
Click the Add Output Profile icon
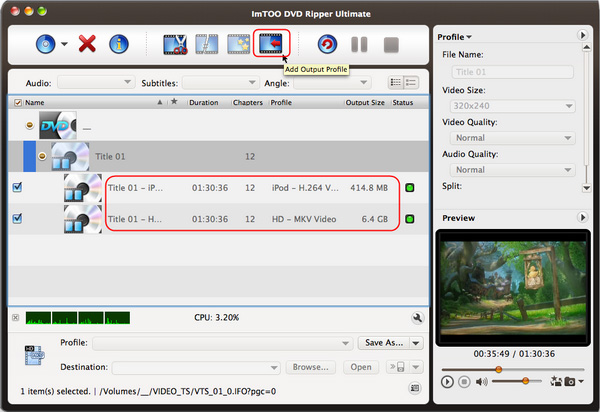pyautogui.click(x=271, y=44)
